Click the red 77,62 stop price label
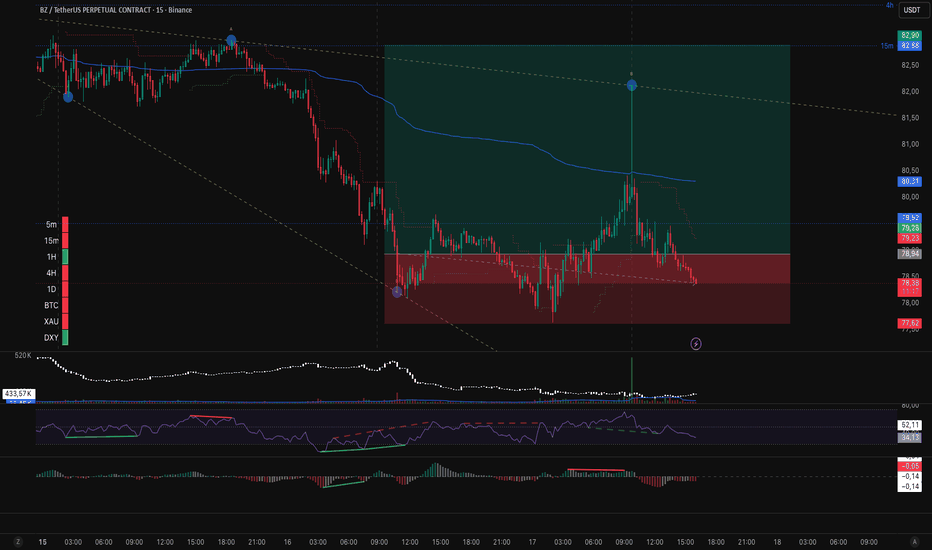 click(x=909, y=323)
